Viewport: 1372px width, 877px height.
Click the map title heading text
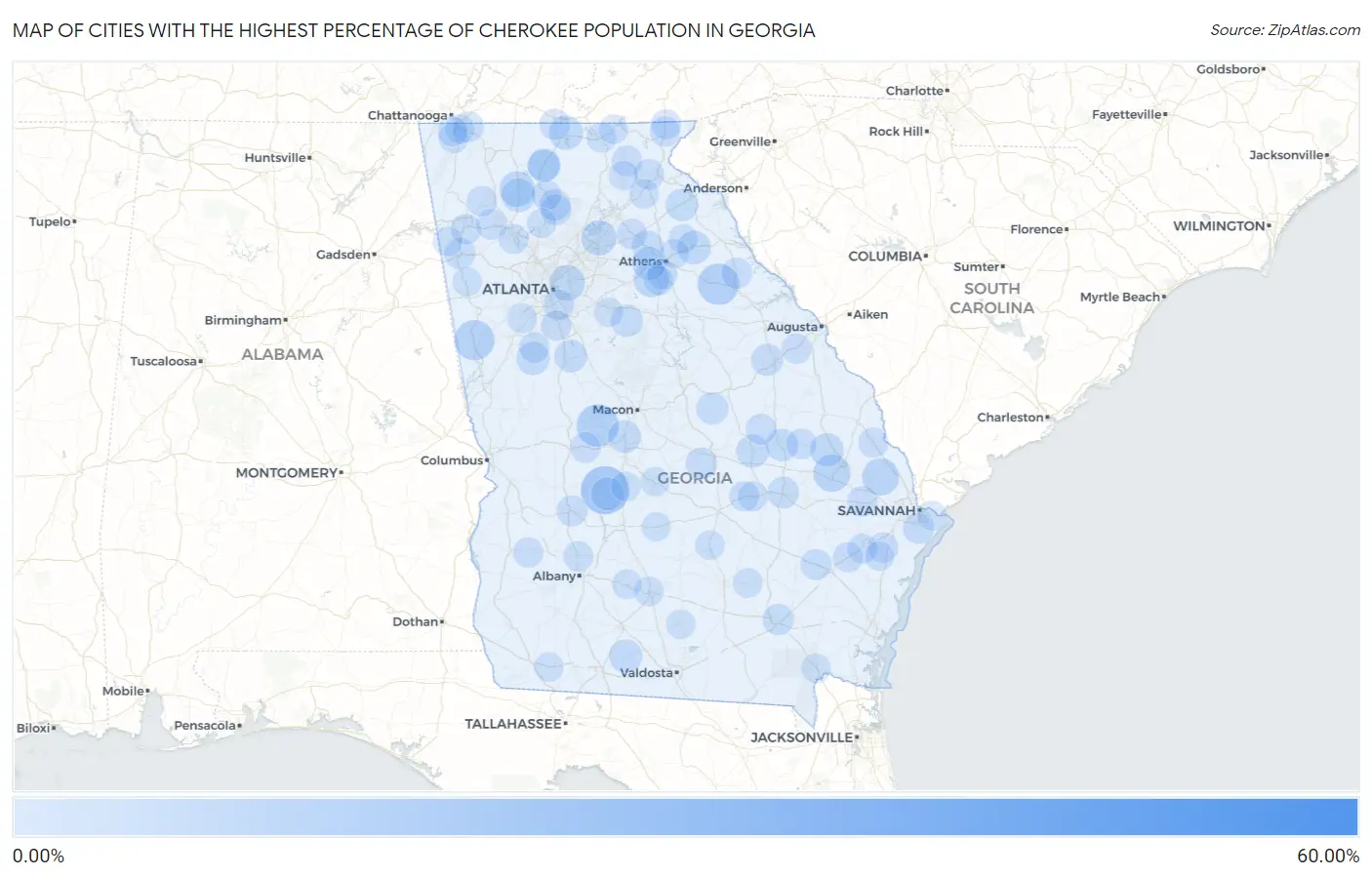click(x=414, y=30)
